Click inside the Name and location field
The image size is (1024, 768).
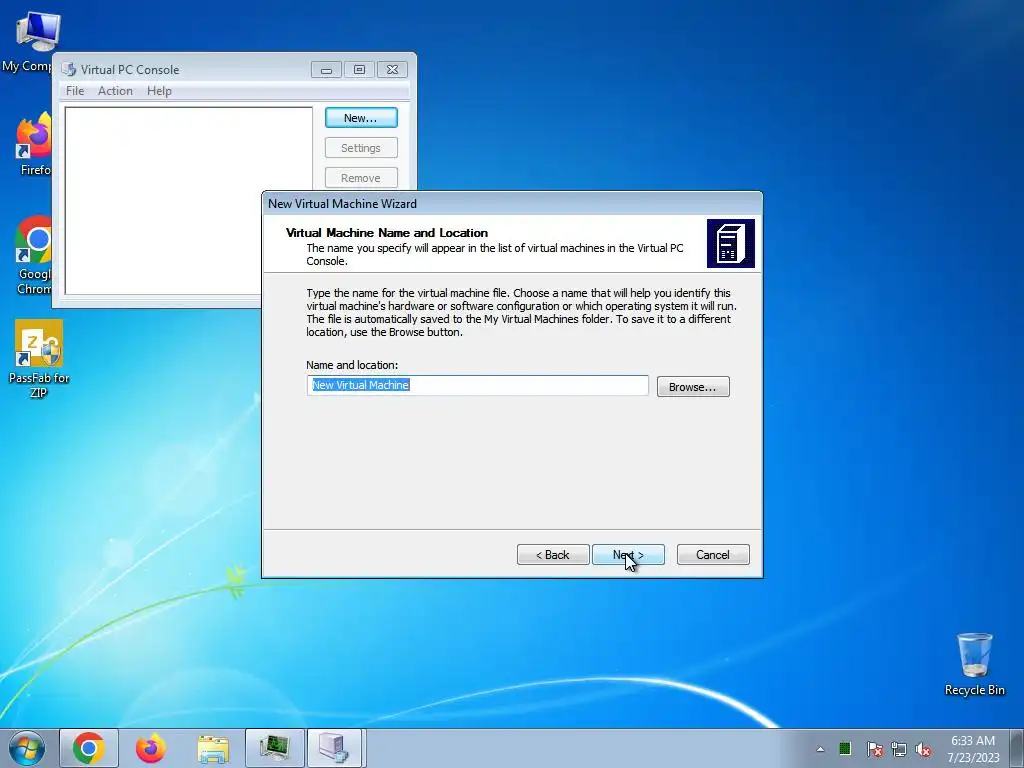pos(477,385)
